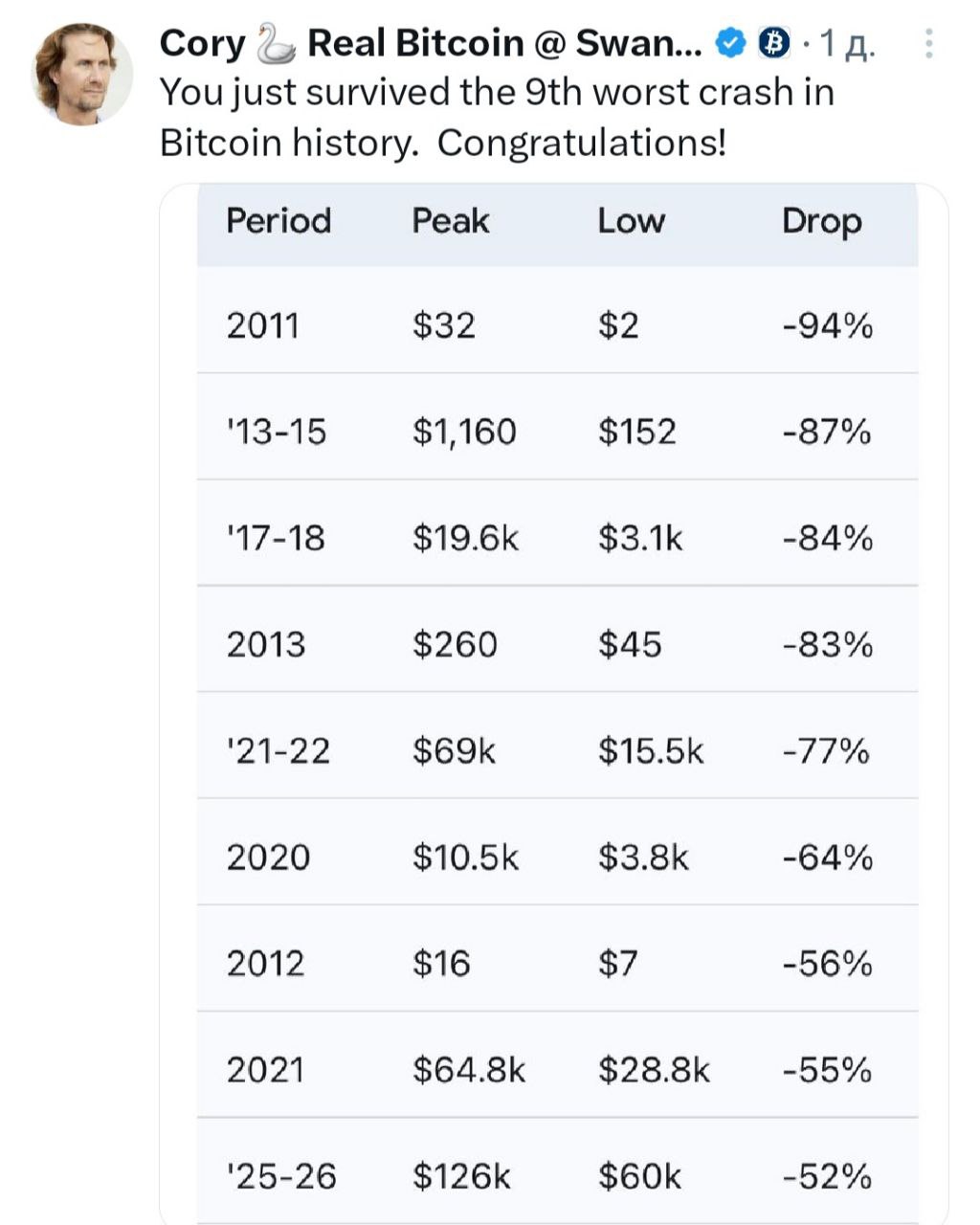Click the swan emoji in username
Screen dimensions: 980x1225
tap(276, 43)
